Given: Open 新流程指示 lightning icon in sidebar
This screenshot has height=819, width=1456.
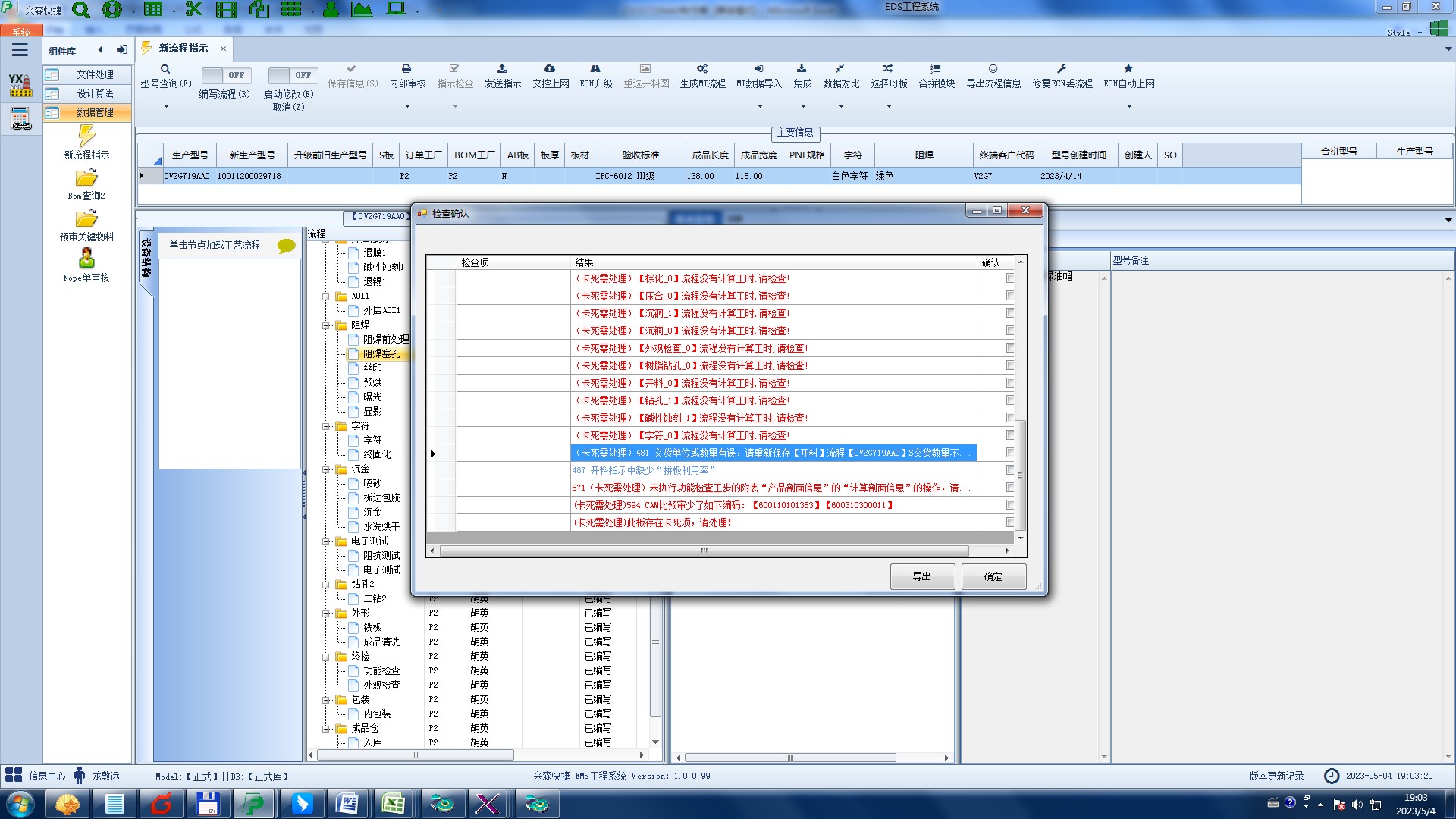Looking at the screenshot, I should (86, 136).
